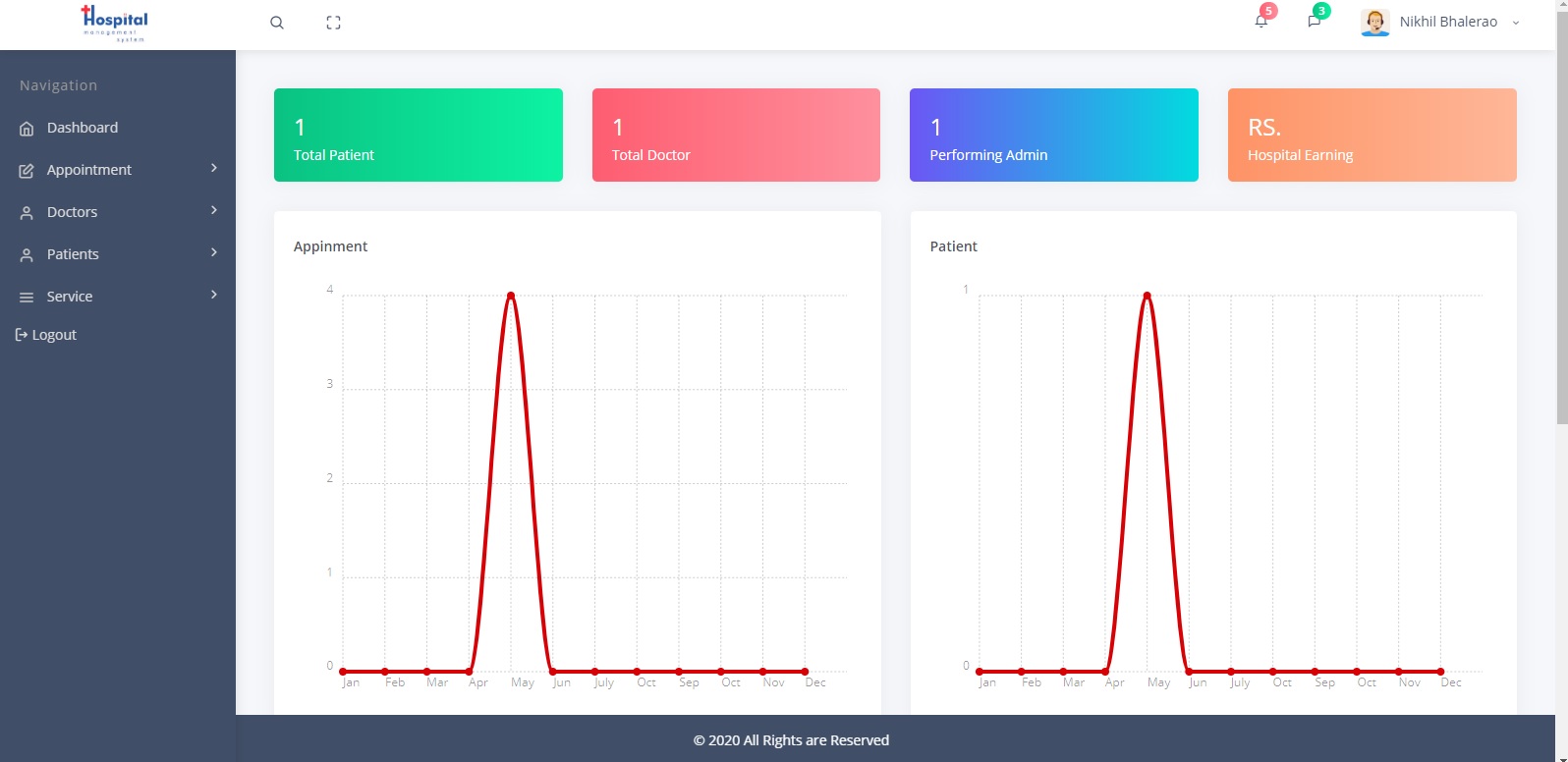Click the Service hamburger icon in sidebar

tap(27, 298)
